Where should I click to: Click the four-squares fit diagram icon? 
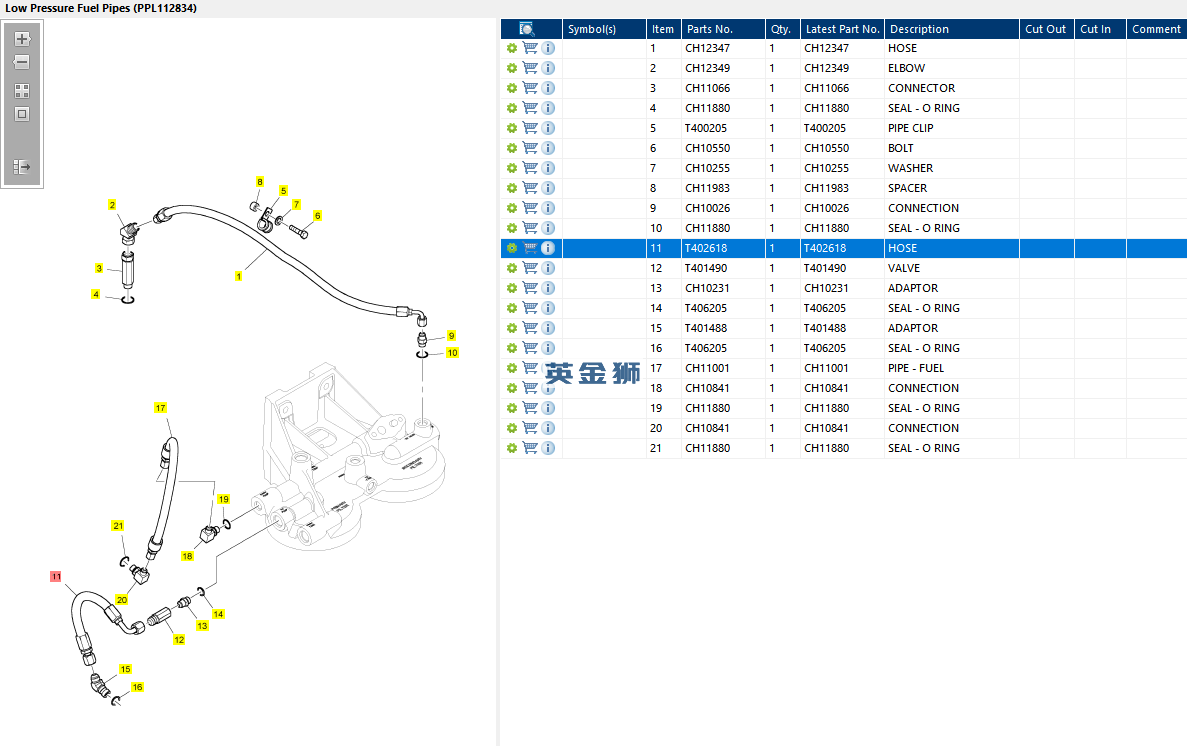(22, 91)
